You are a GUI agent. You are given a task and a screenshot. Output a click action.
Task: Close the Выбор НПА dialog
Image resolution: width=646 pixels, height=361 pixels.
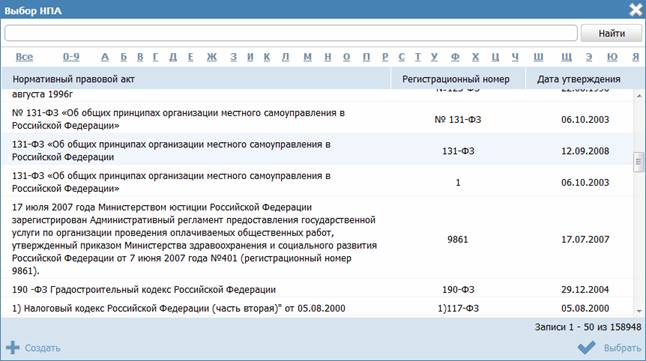point(636,9)
